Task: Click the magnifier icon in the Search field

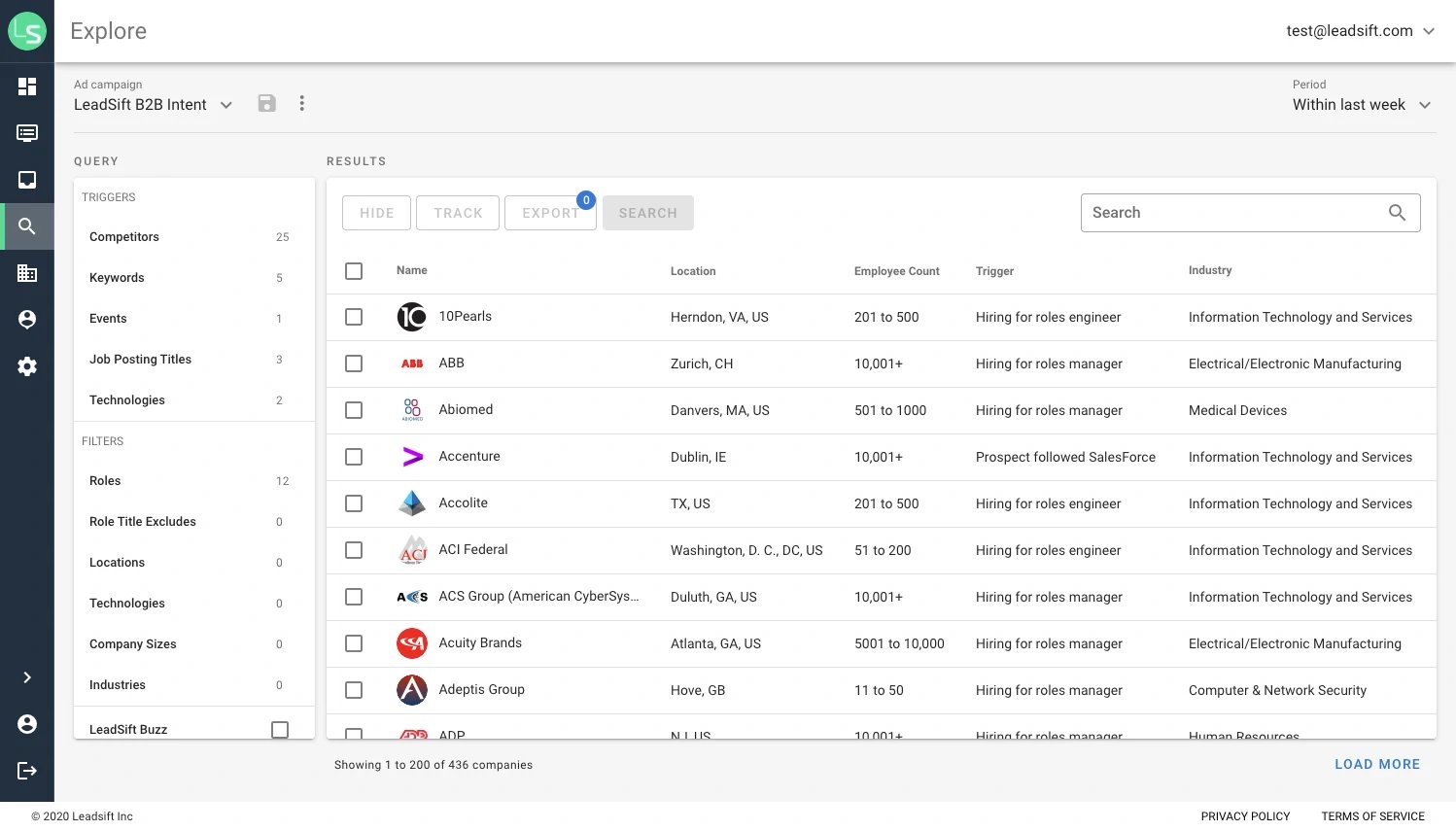Action: point(1397,213)
